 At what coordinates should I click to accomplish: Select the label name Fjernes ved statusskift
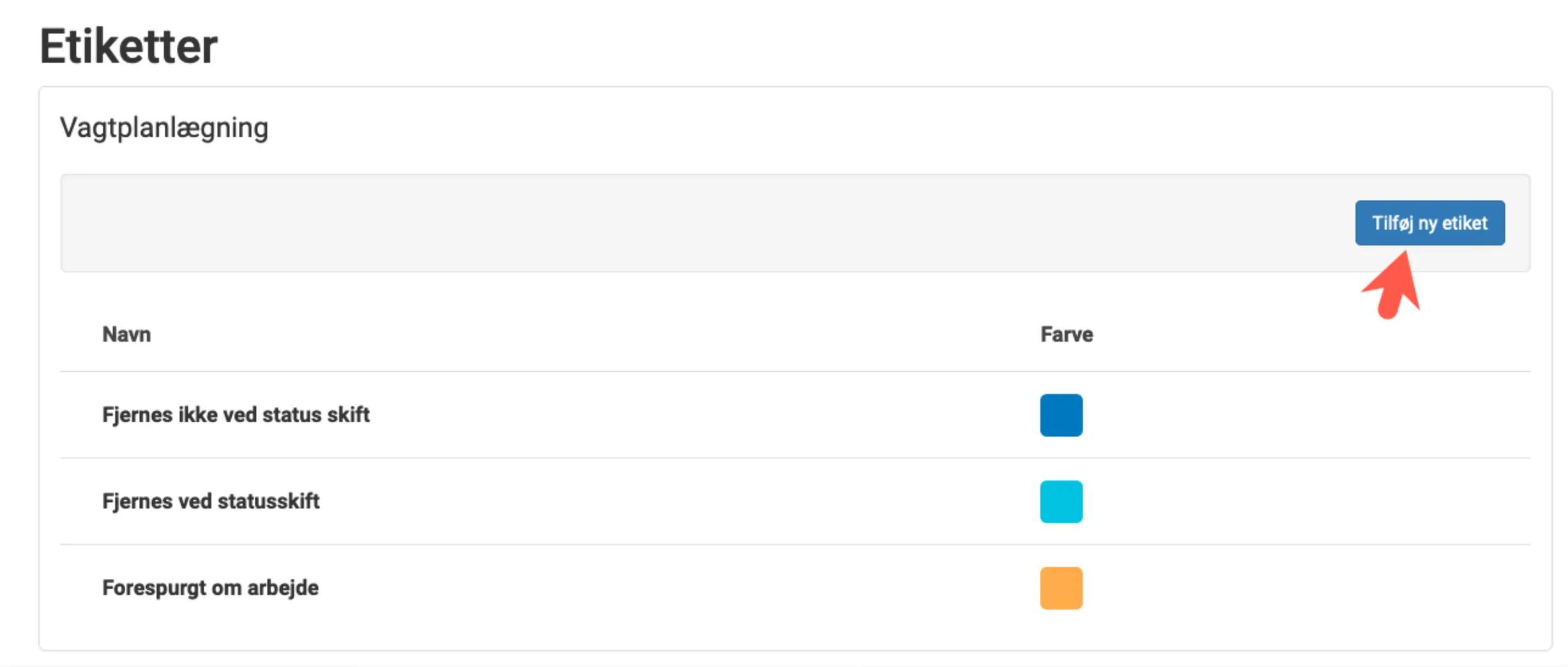tap(211, 501)
